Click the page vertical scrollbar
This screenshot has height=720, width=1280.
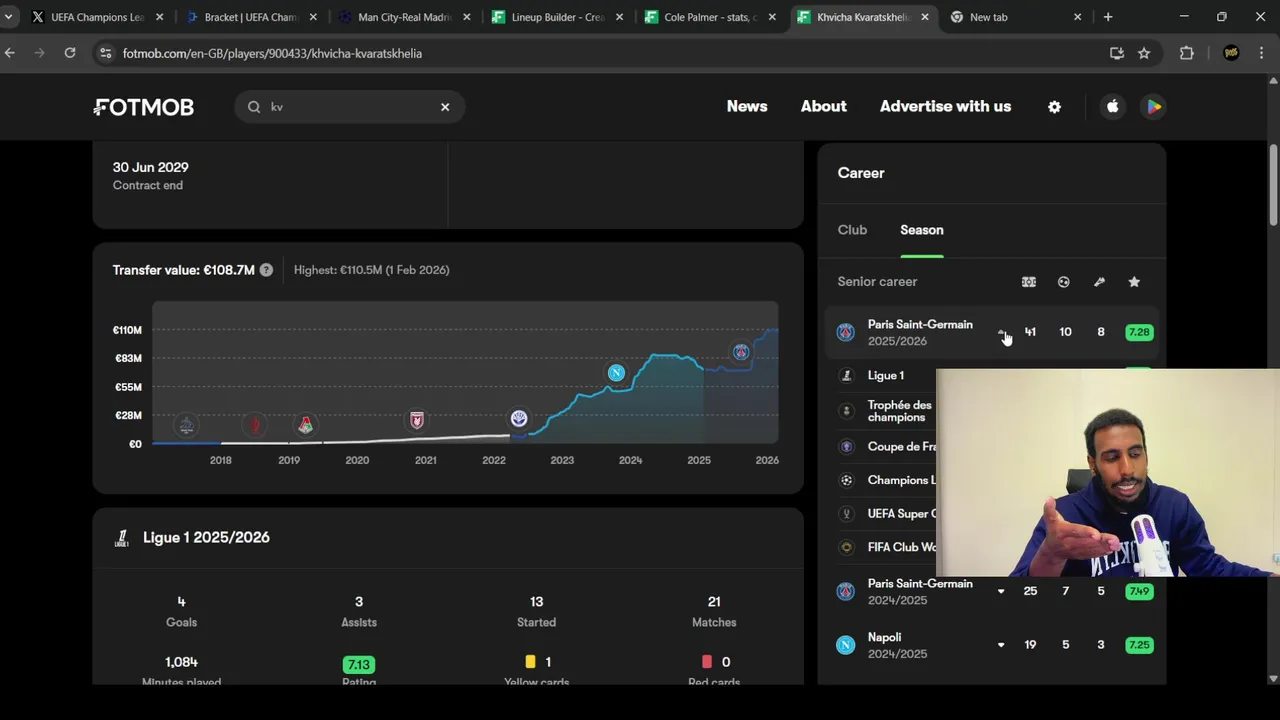pos(1273,185)
